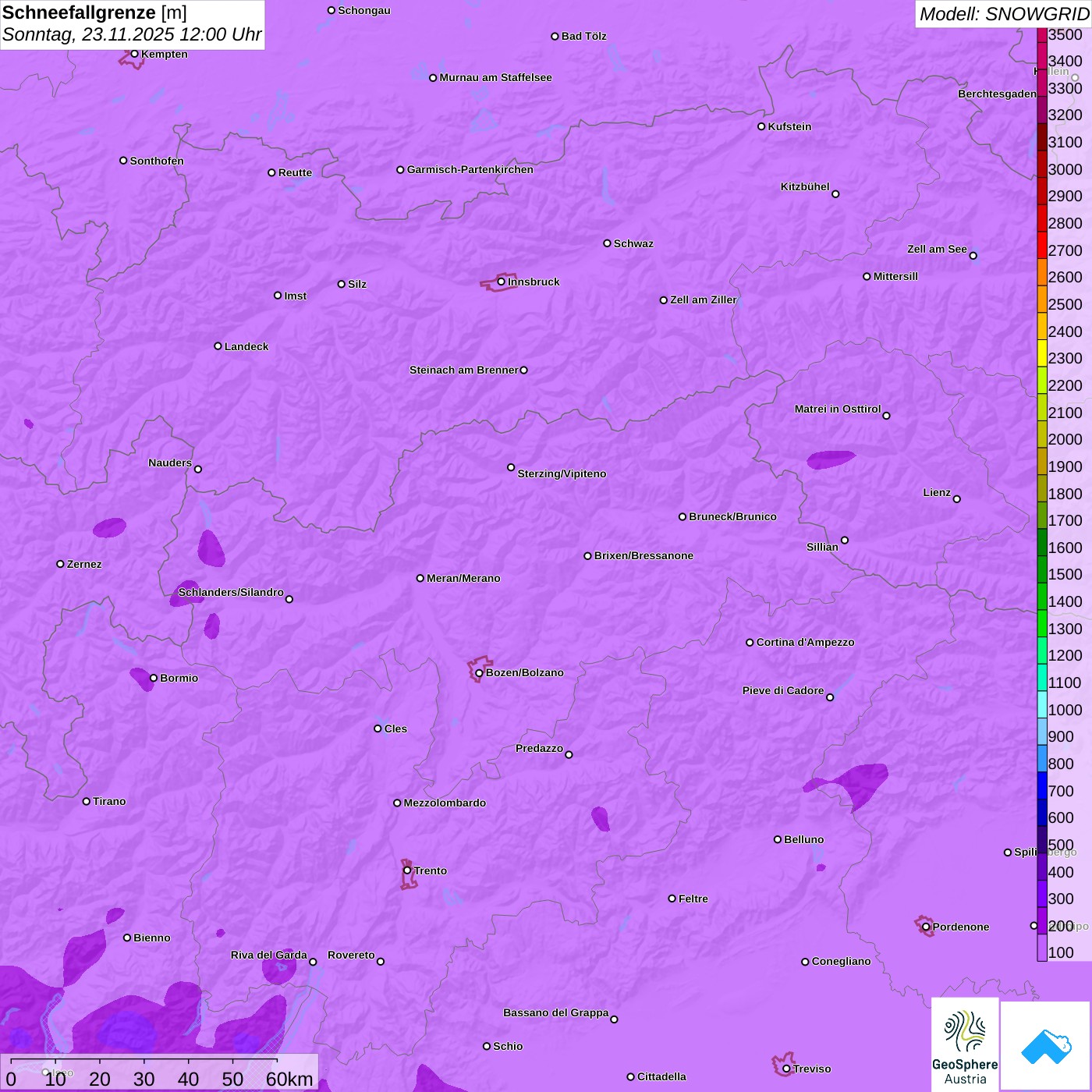Click the Steinach am Brenner label
The width and height of the screenshot is (1092, 1092).
coord(464,370)
